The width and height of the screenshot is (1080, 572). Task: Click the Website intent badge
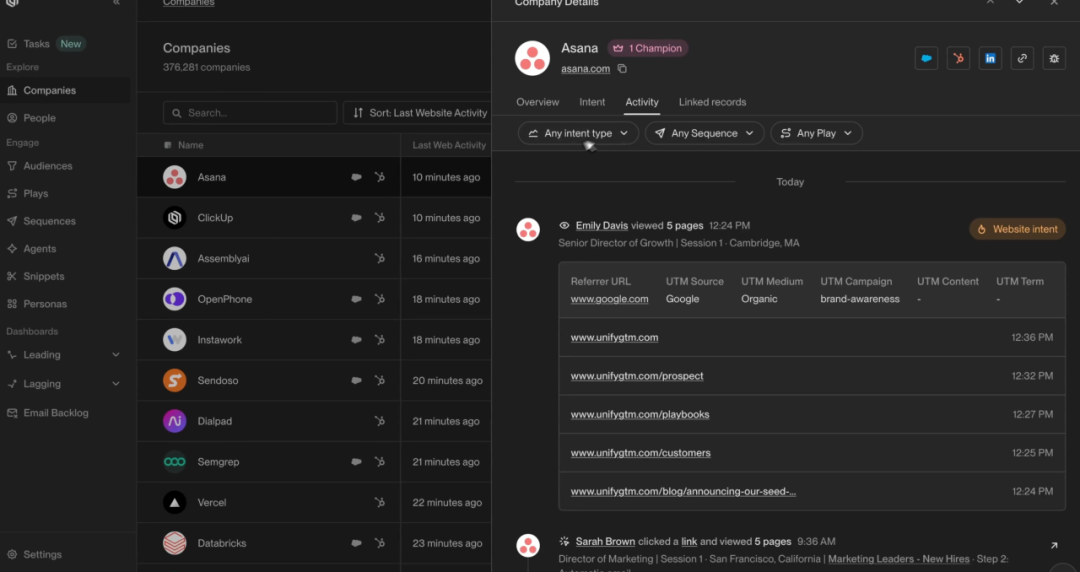tap(1017, 229)
